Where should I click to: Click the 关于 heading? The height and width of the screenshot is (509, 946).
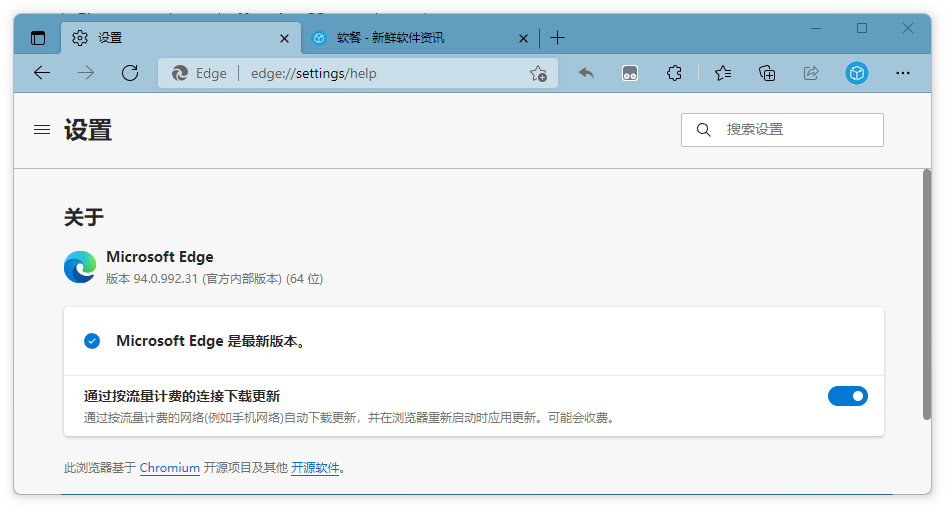click(x=84, y=217)
